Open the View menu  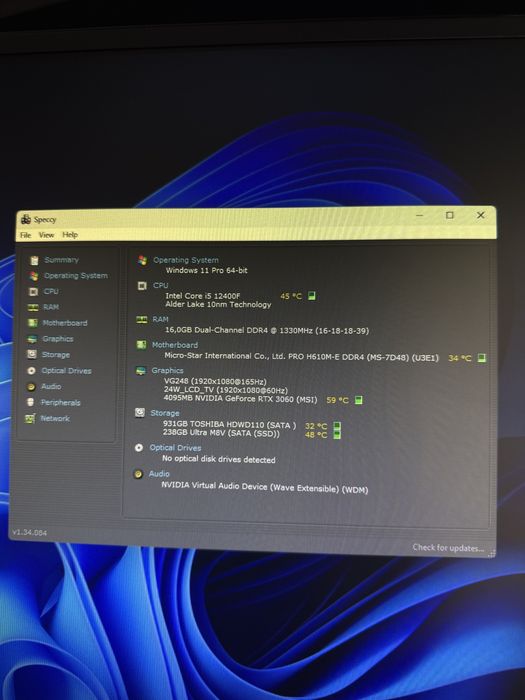pyautogui.click(x=46, y=235)
